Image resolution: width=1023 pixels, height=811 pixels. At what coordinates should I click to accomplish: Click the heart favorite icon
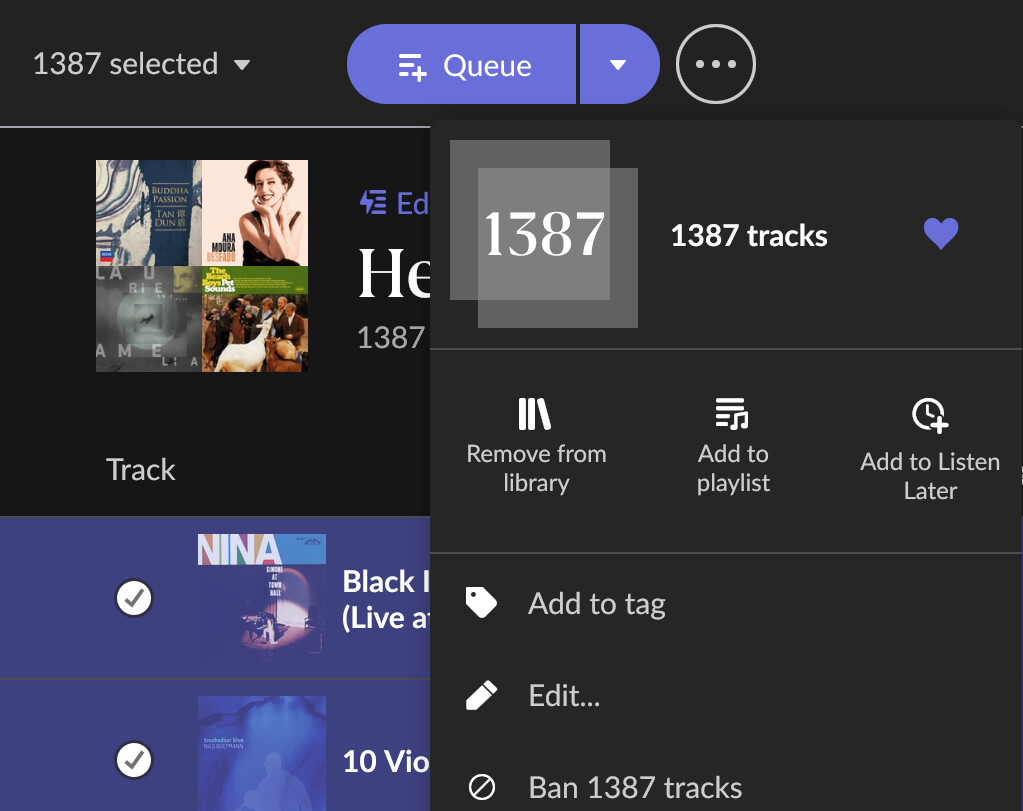[940, 235]
